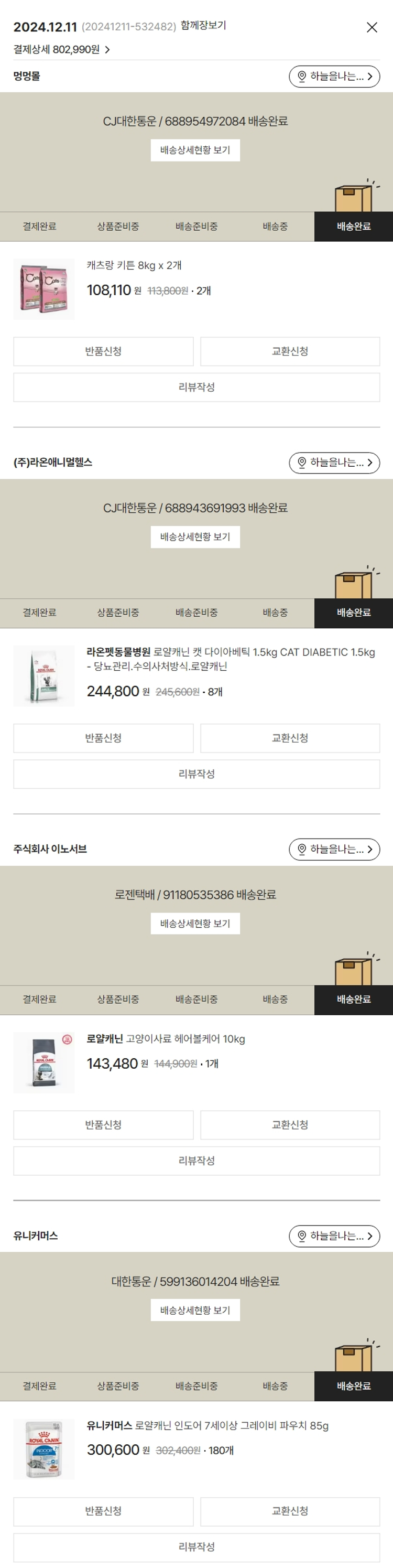Open Royal Canin Diabetic product thumbnail

44,675
